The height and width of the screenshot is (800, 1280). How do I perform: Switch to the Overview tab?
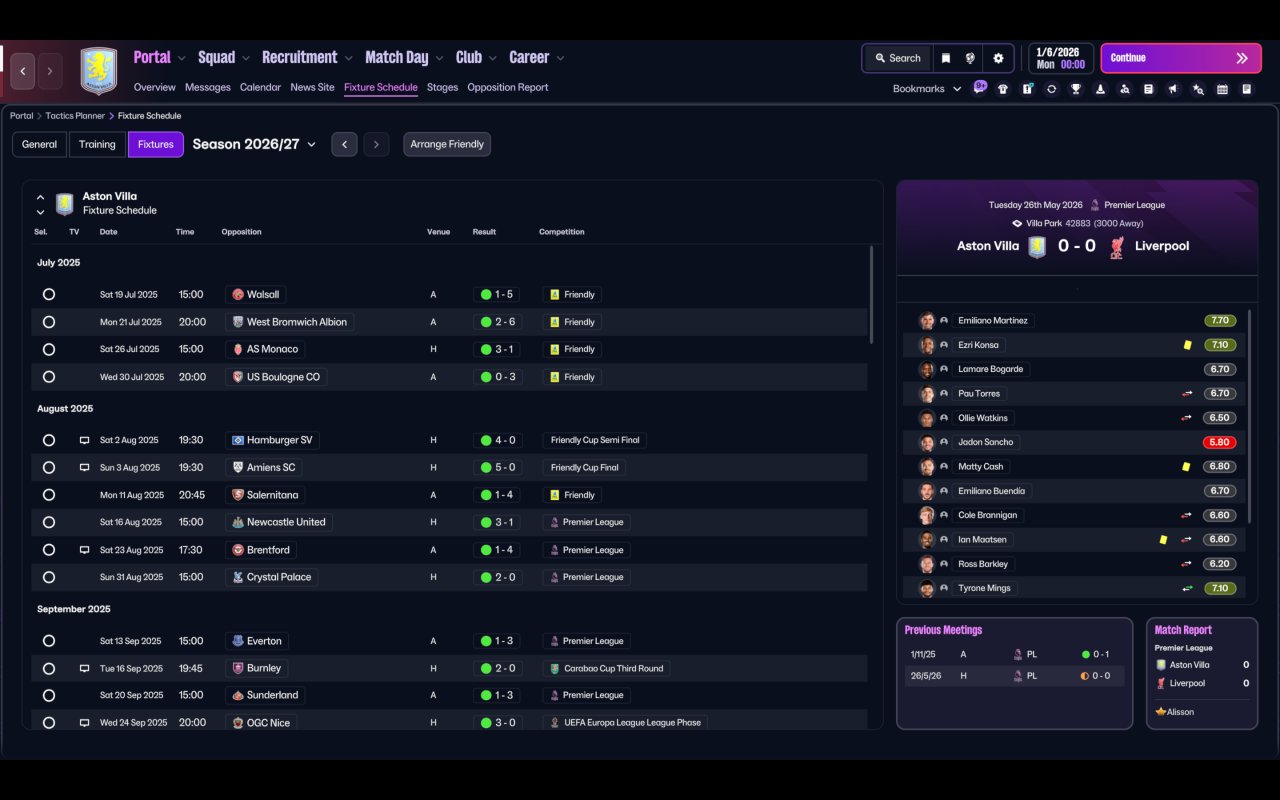[x=154, y=87]
